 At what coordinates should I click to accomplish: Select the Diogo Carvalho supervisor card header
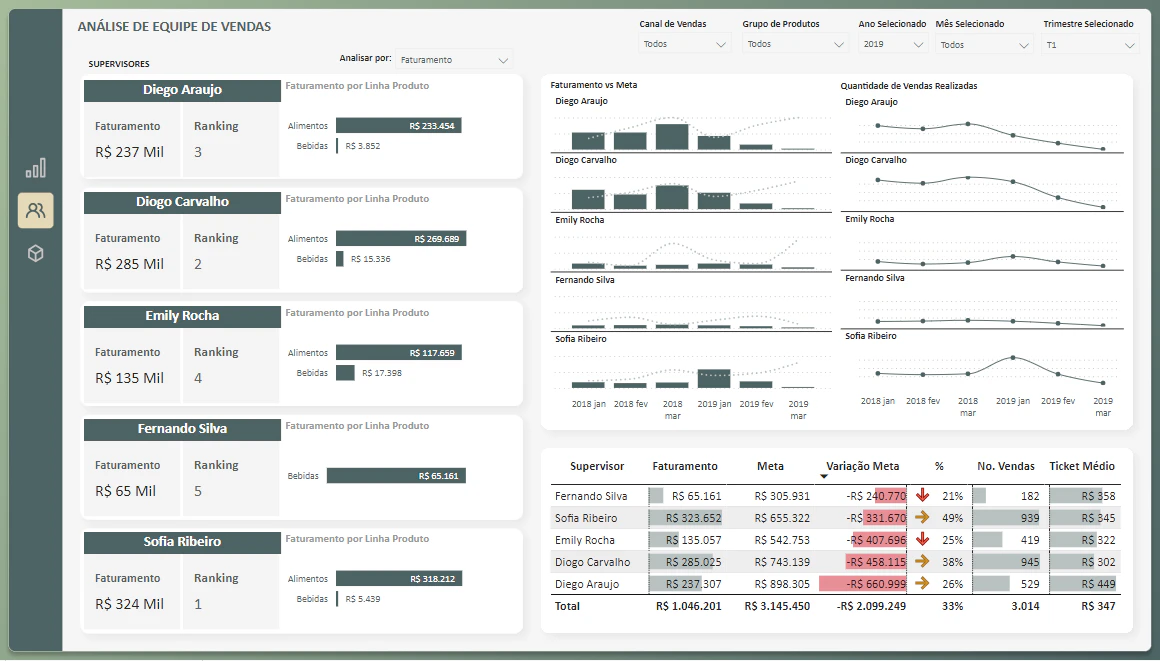(x=182, y=202)
